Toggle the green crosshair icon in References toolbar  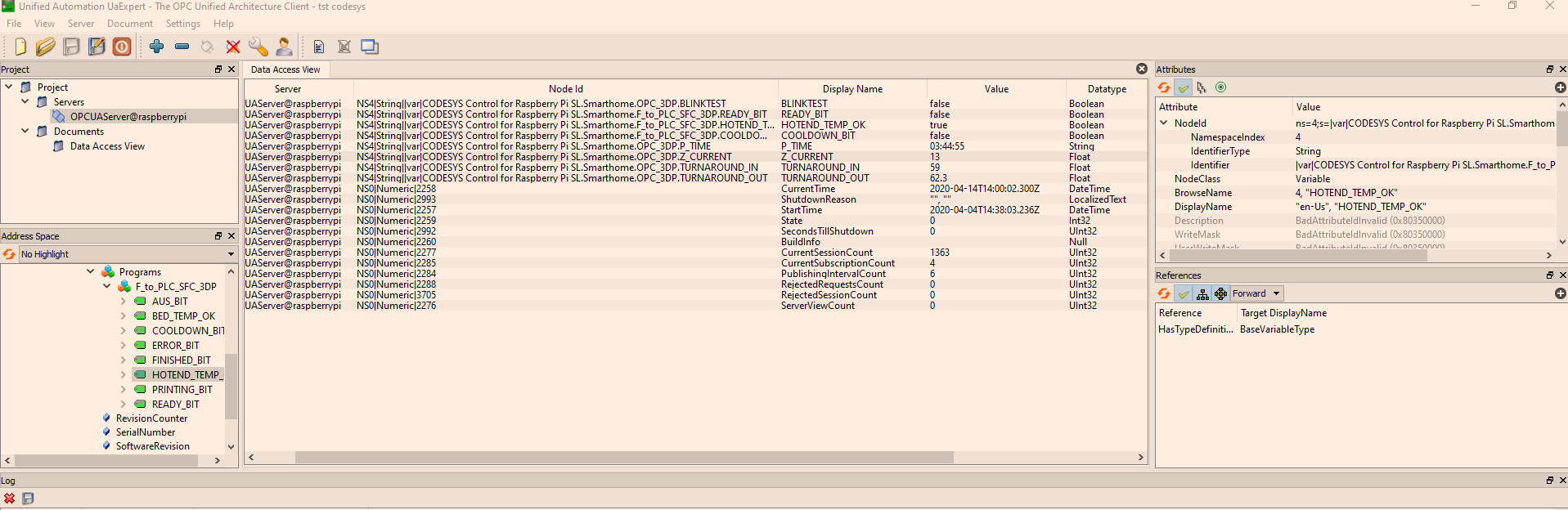tap(1220, 293)
